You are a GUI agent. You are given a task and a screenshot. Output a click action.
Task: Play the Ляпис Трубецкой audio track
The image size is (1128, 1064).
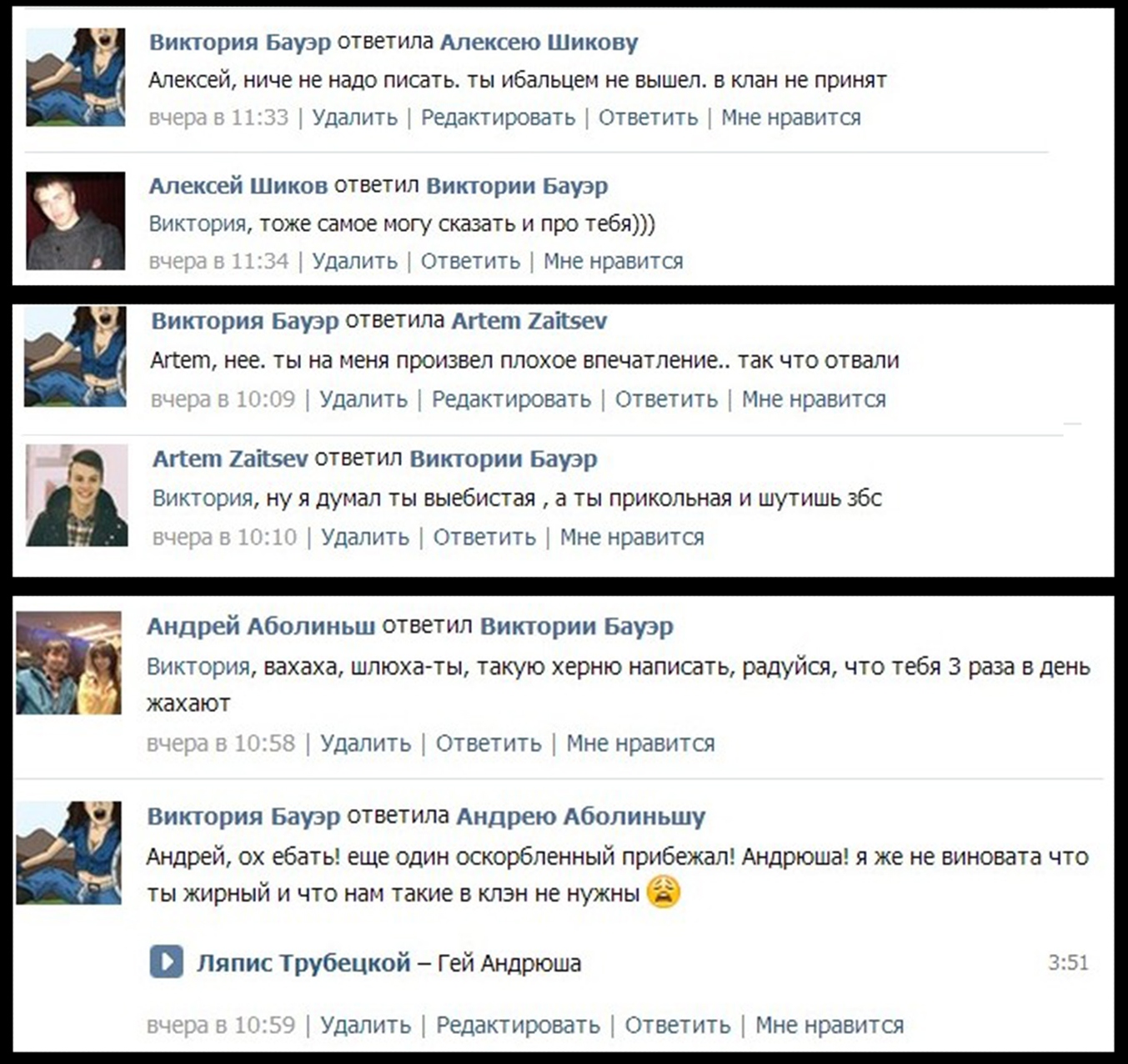[x=166, y=961]
